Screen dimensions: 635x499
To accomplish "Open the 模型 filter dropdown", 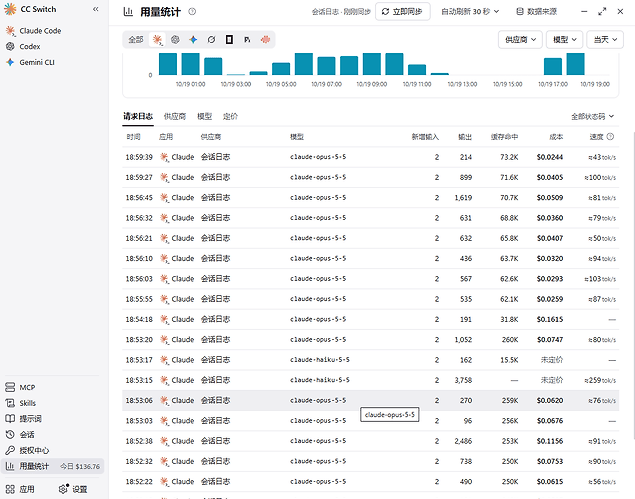I will tap(565, 39).
